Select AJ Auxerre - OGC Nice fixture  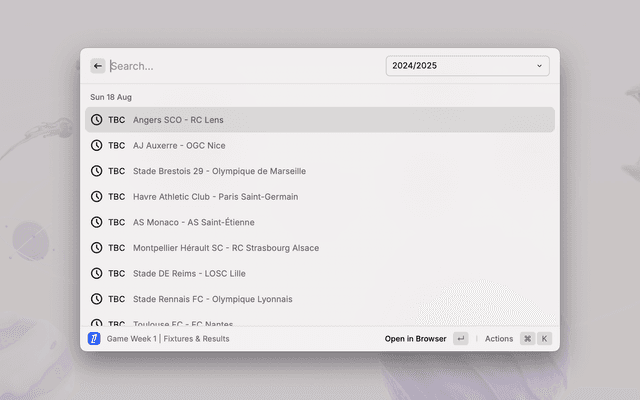click(179, 145)
